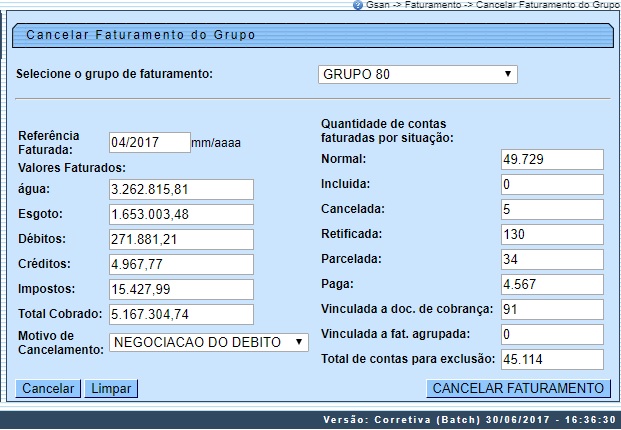This screenshot has height=430, width=621.
Task: Focus the Referência Faturada field 04/2017
Action: [x=150, y=143]
